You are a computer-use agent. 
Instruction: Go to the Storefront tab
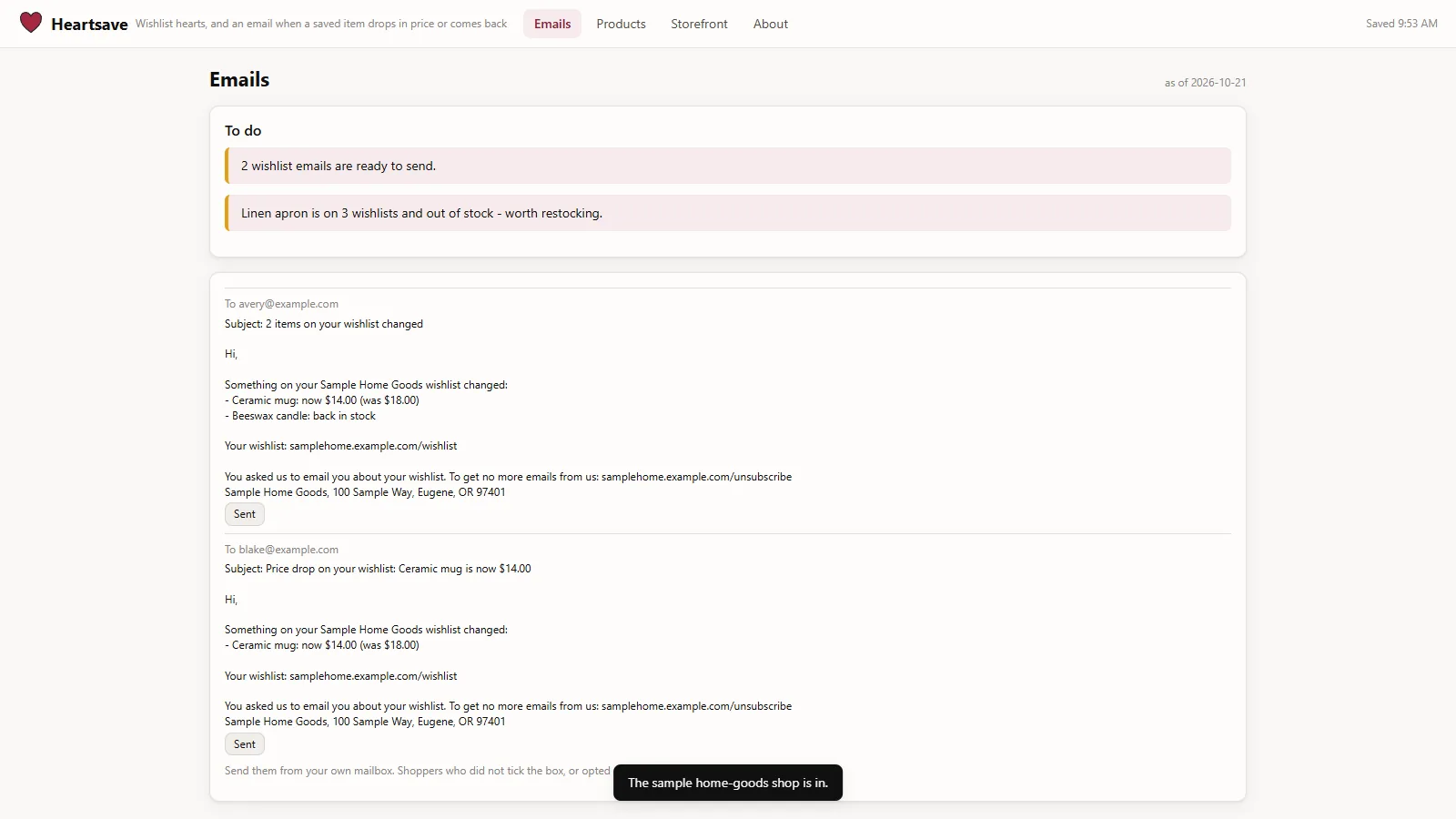tap(699, 24)
